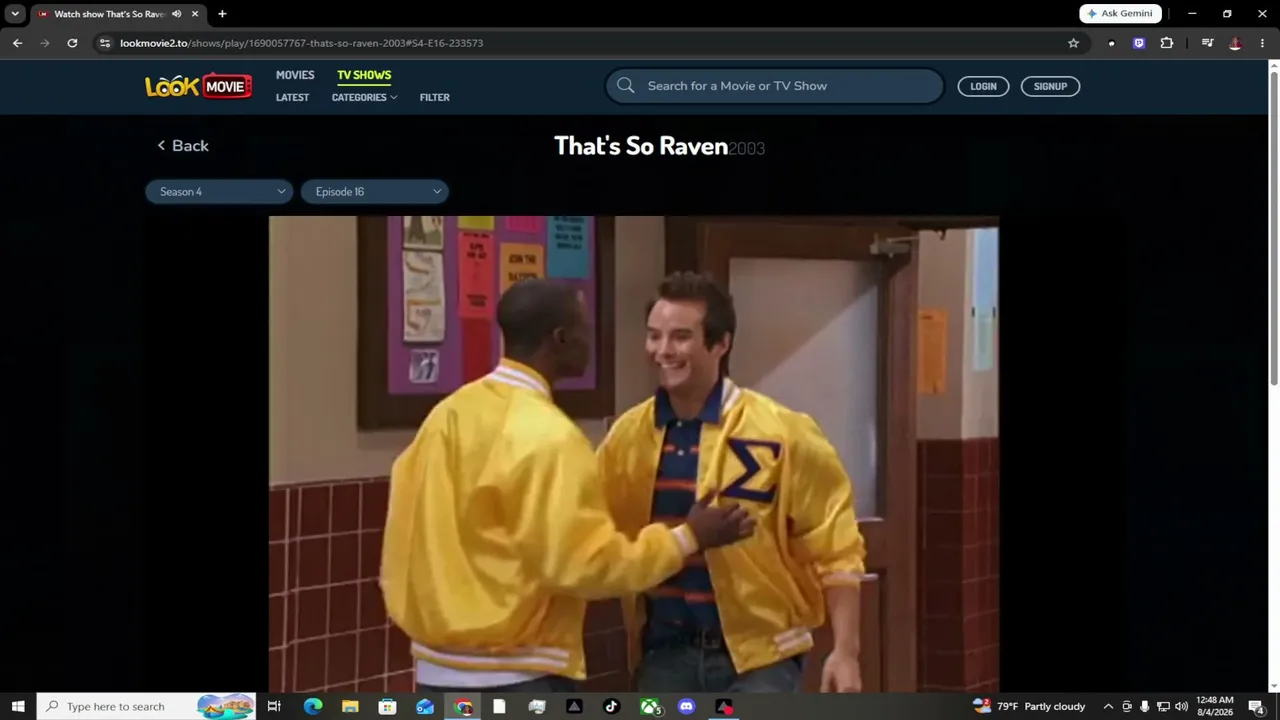Image resolution: width=1280 pixels, height=720 pixels.
Task: Click the LOGIN button
Action: coord(983,86)
